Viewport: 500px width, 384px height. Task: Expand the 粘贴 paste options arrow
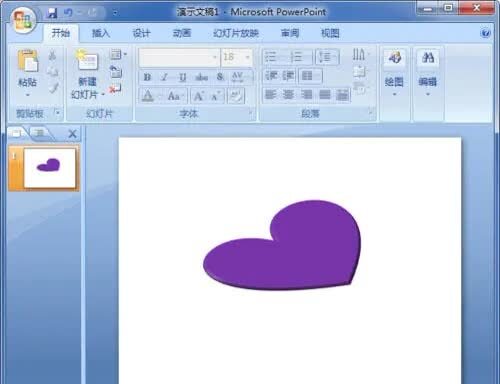tap(28, 95)
